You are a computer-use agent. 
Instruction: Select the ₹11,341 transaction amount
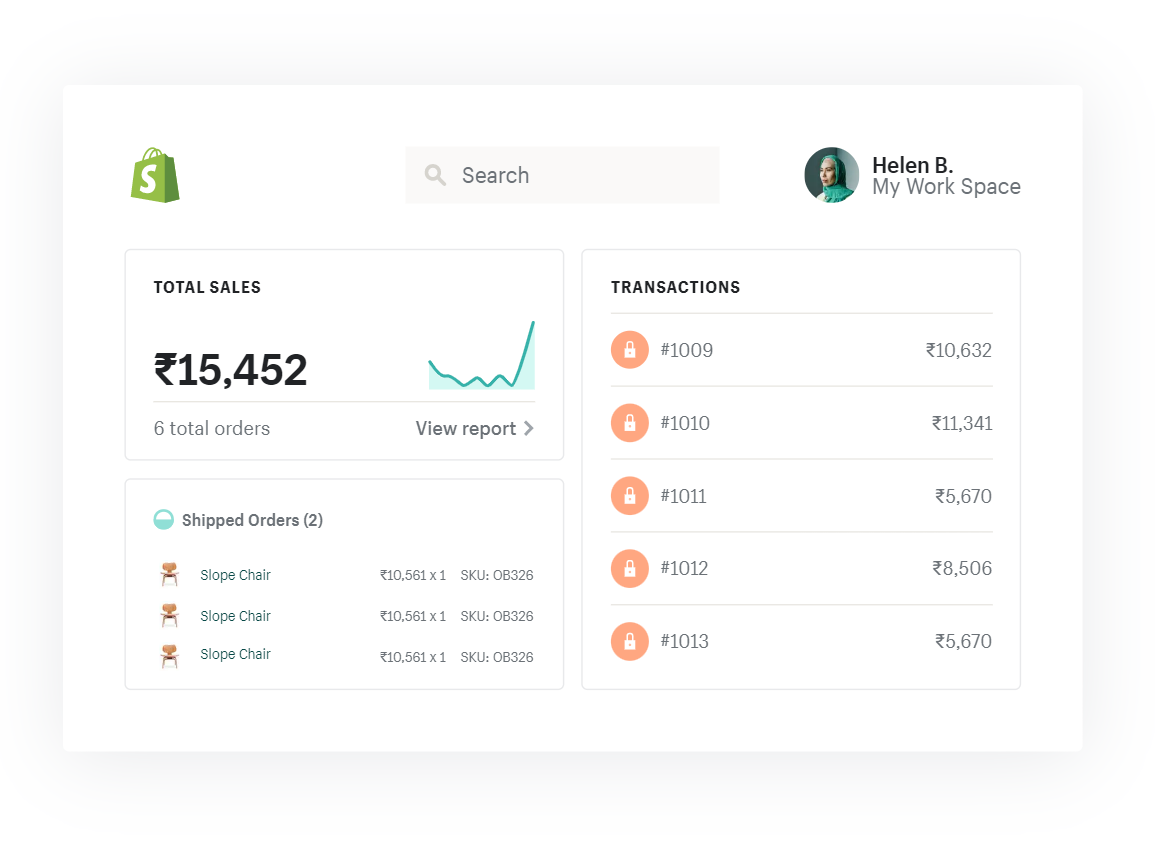(x=961, y=423)
